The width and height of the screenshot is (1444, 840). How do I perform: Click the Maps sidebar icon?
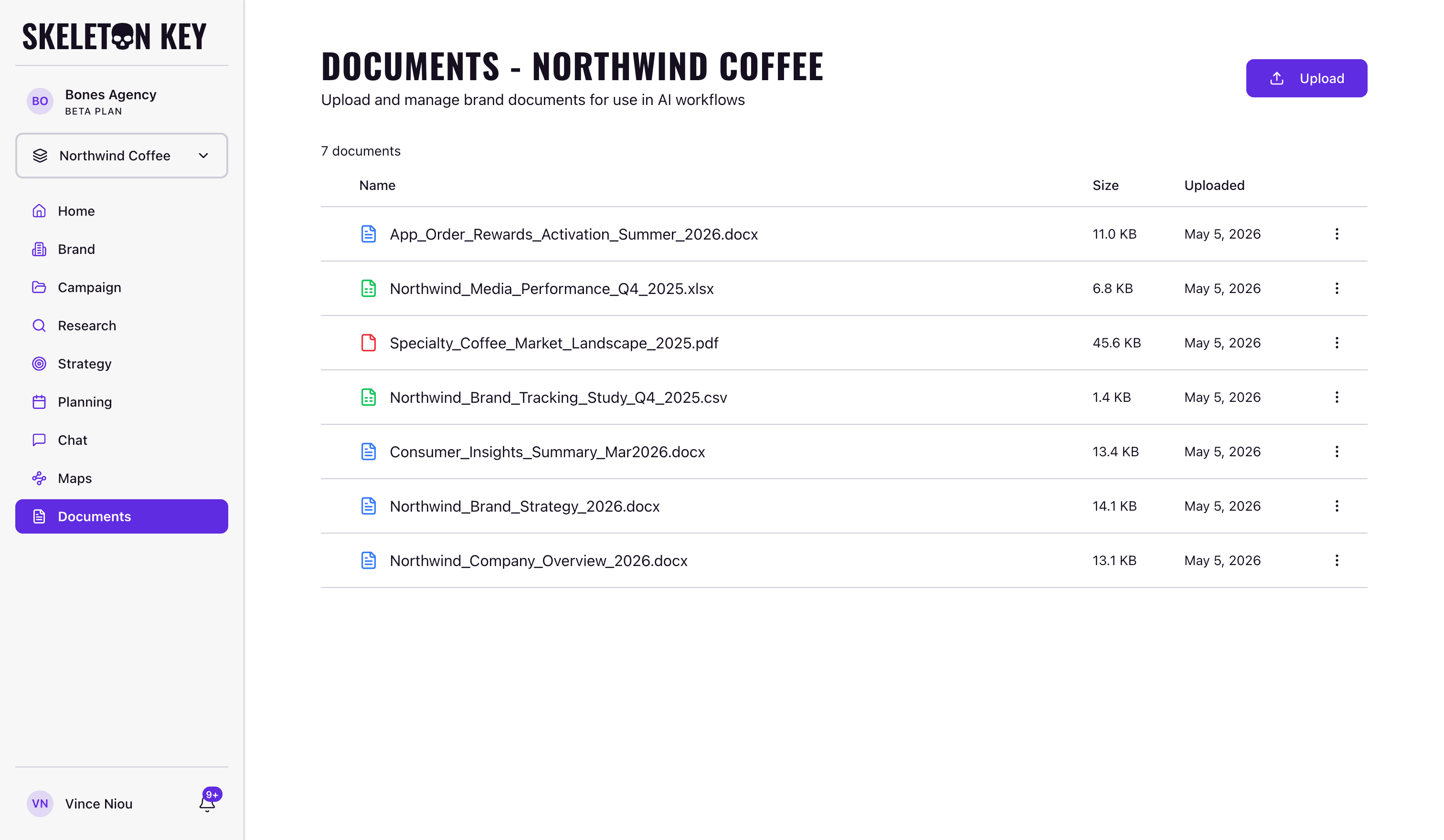click(39, 478)
